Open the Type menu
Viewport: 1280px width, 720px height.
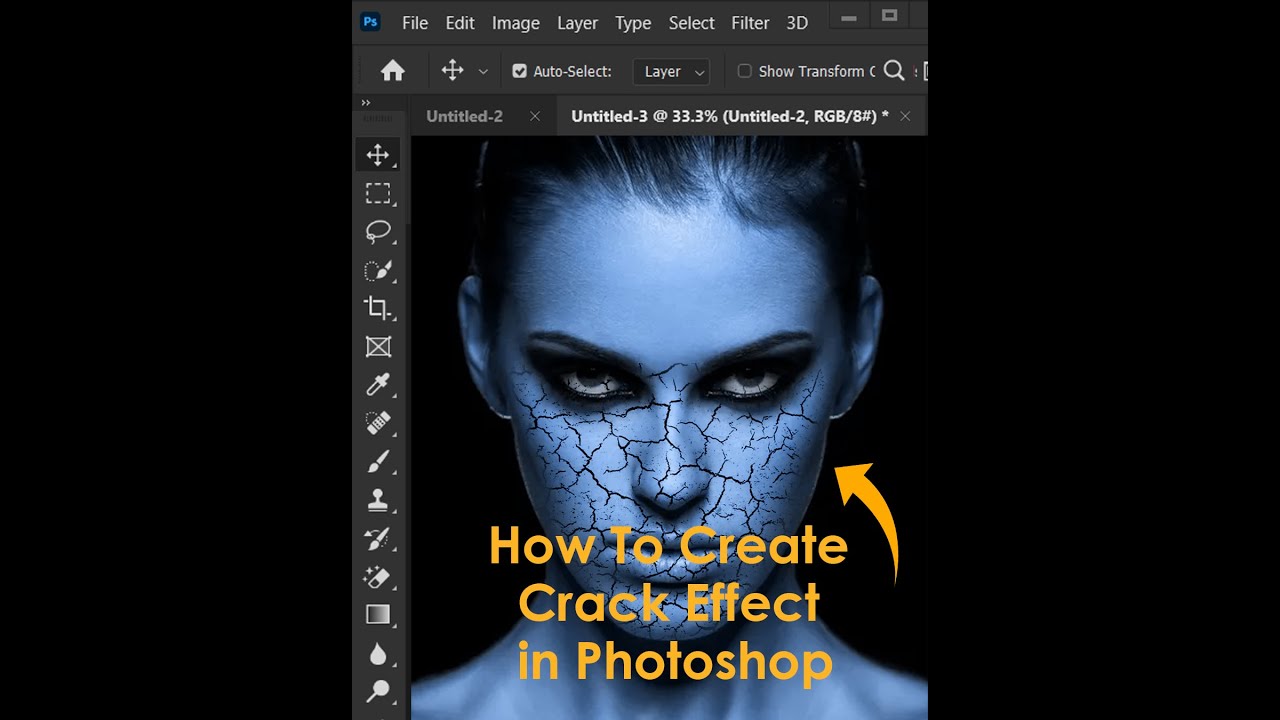(x=633, y=23)
